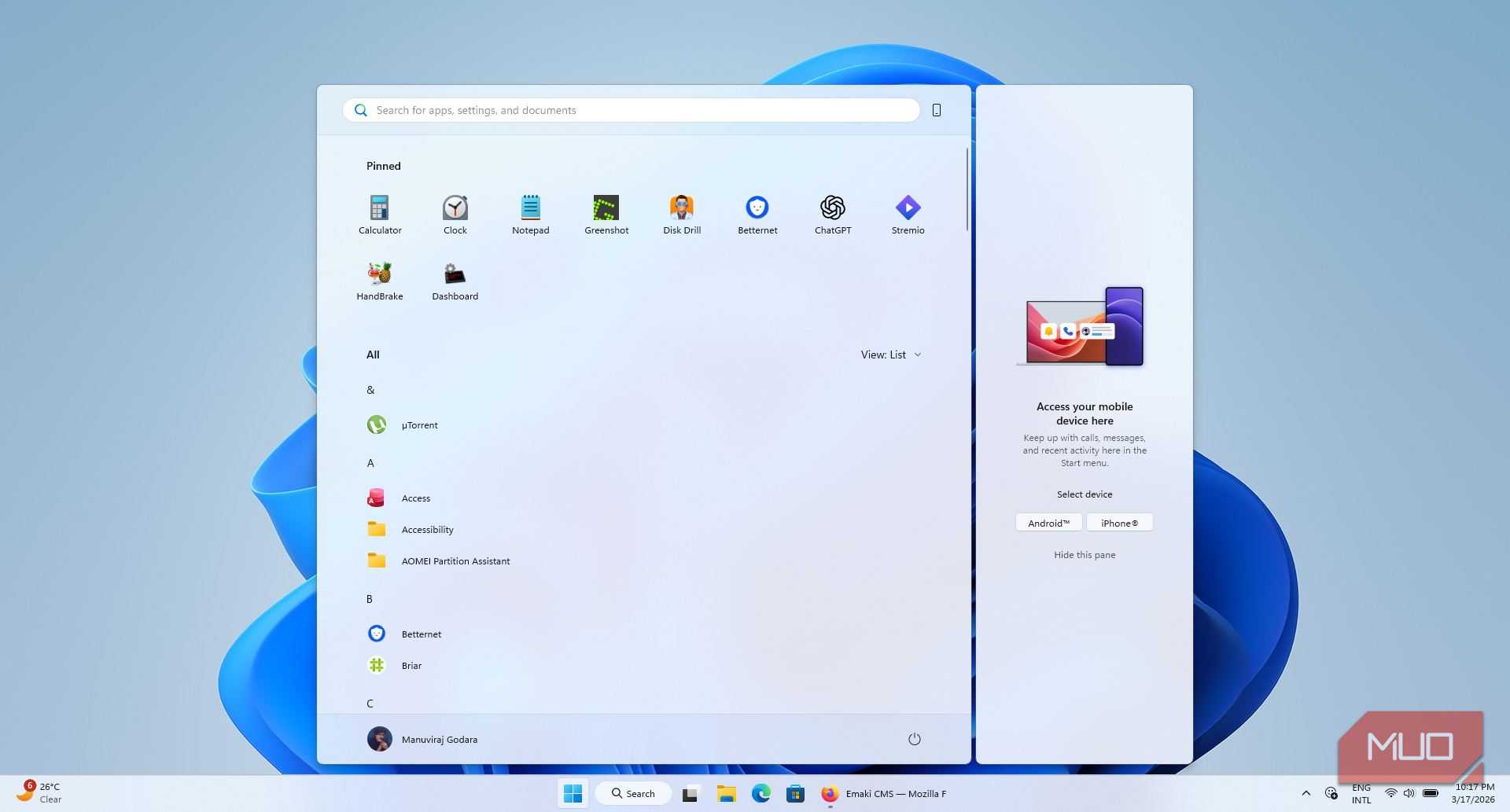Image resolution: width=1510 pixels, height=812 pixels.
Task: Open Wi-Fi network settings in tray
Action: point(1391,793)
